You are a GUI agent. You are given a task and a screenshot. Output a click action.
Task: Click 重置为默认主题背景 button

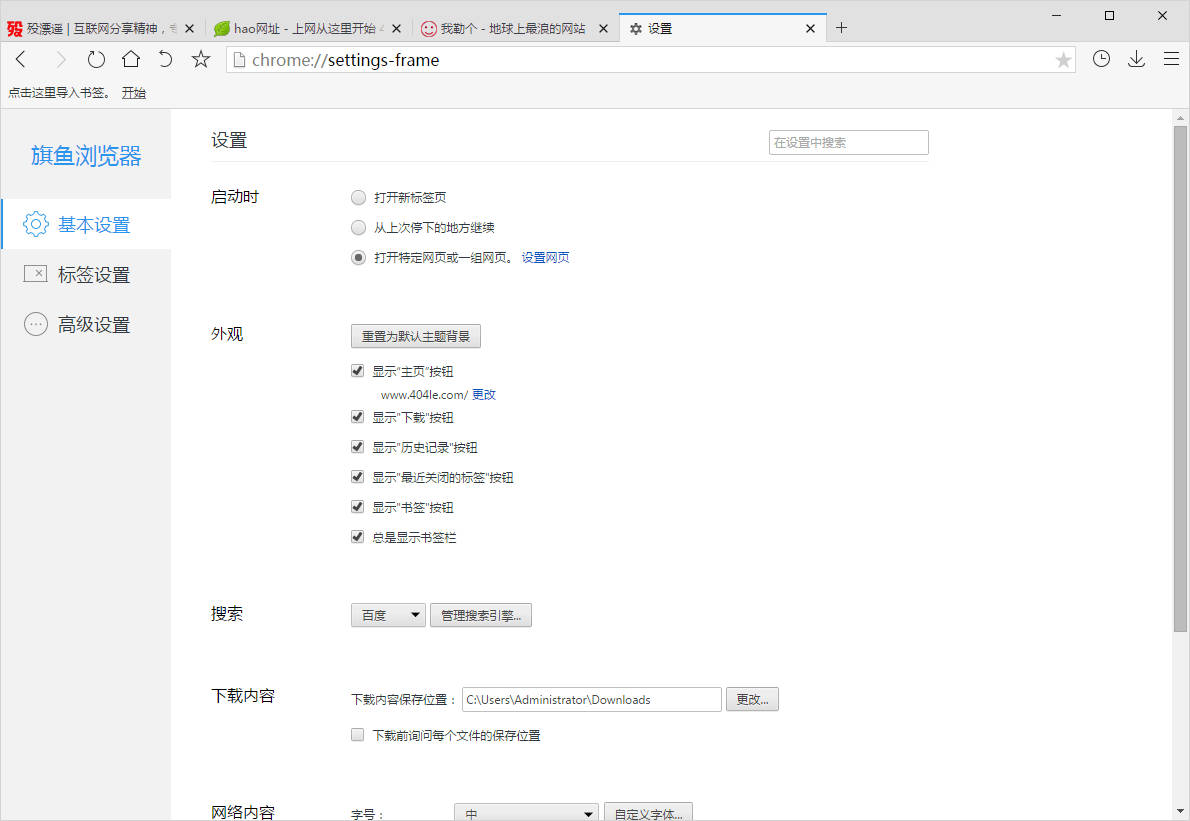(416, 336)
